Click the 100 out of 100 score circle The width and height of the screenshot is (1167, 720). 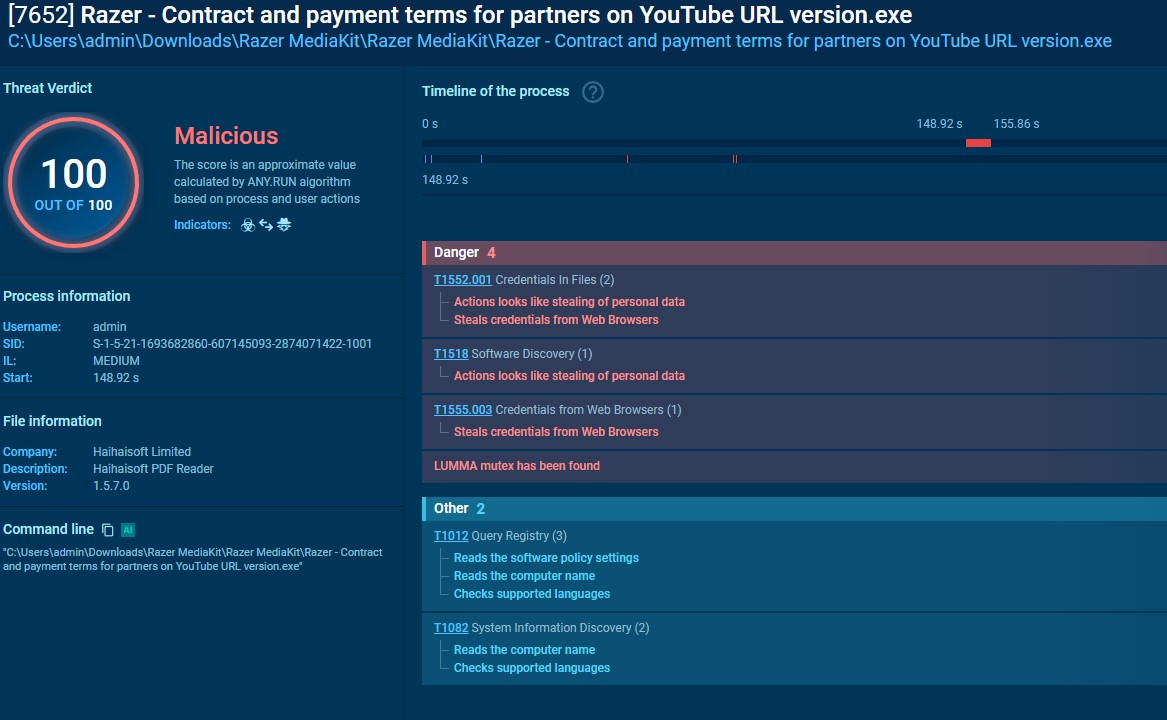tap(73, 182)
